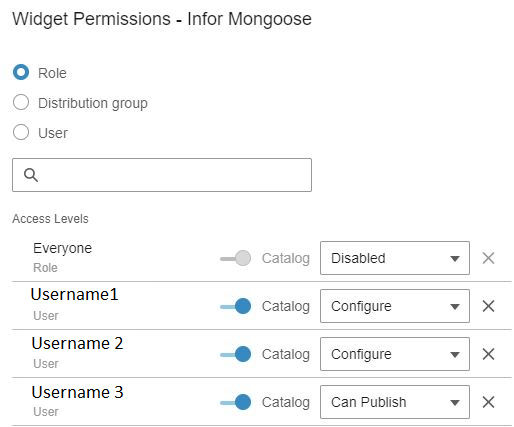This screenshot has width=514, height=427.
Task: Select the Role radio button
Action: pyautogui.click(x=21, y=72)
